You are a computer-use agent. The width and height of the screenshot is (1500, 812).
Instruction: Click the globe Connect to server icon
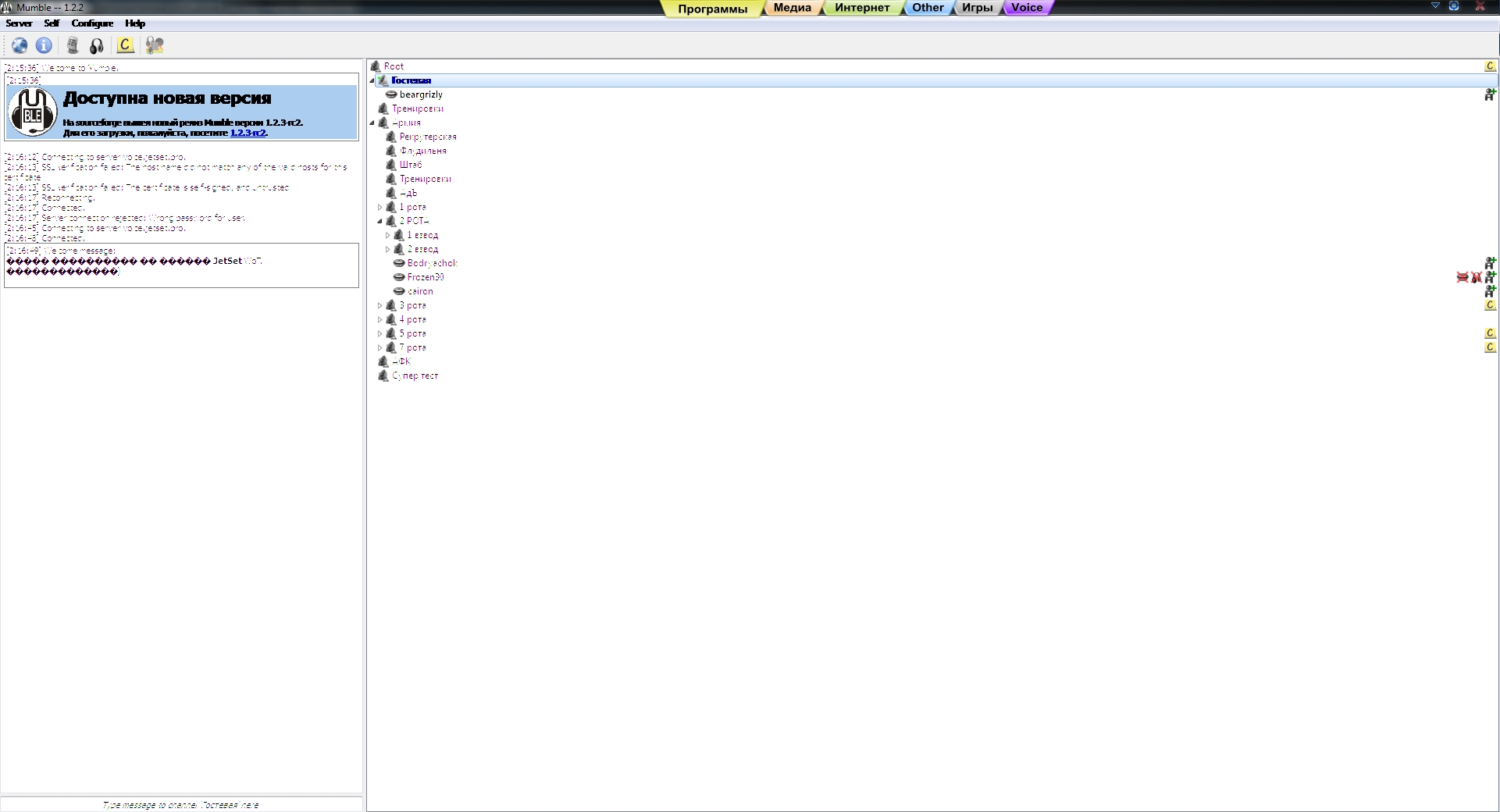pyautogui.click(x=20, y=45)
